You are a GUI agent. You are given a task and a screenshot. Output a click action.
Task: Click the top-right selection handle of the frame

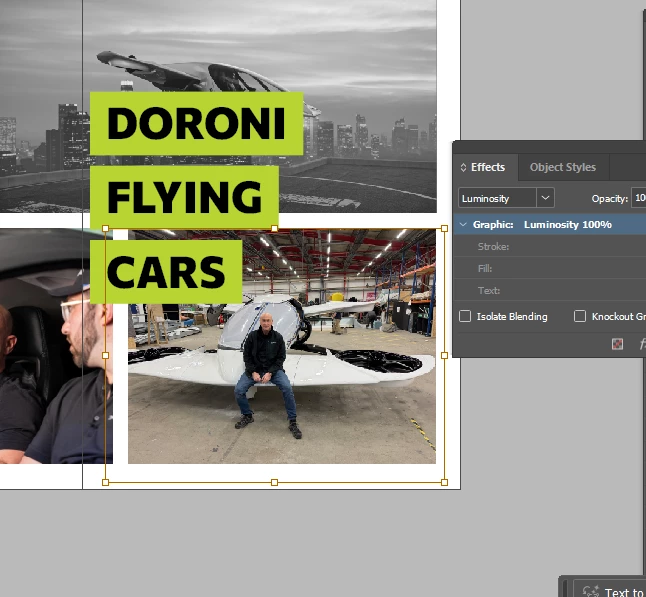tap(444, 228)
